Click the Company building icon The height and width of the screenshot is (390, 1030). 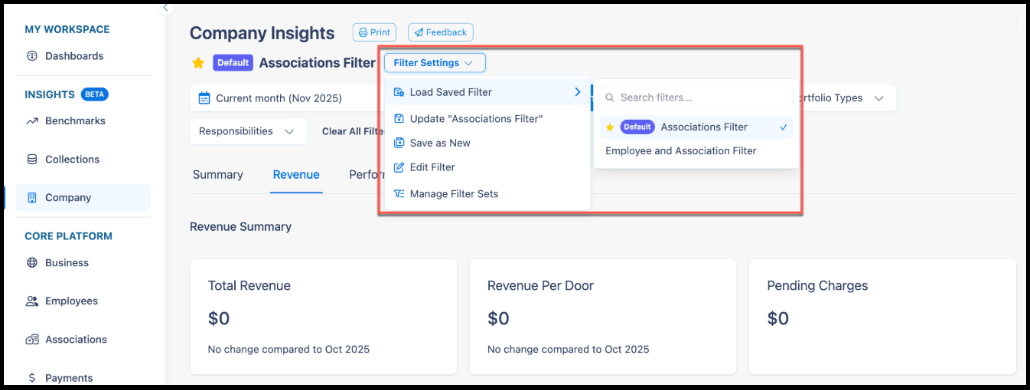point(31,198)
